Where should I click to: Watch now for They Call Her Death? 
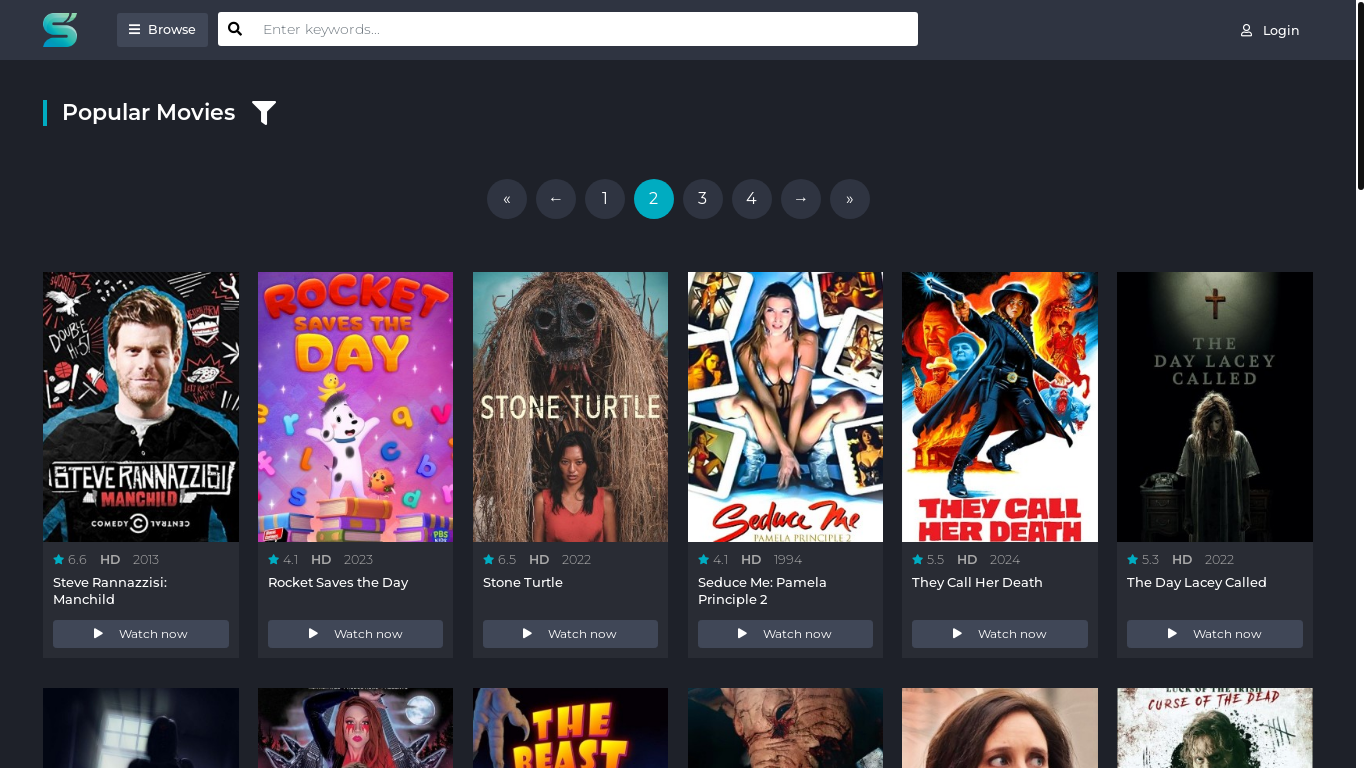[x=1000, y=634]
